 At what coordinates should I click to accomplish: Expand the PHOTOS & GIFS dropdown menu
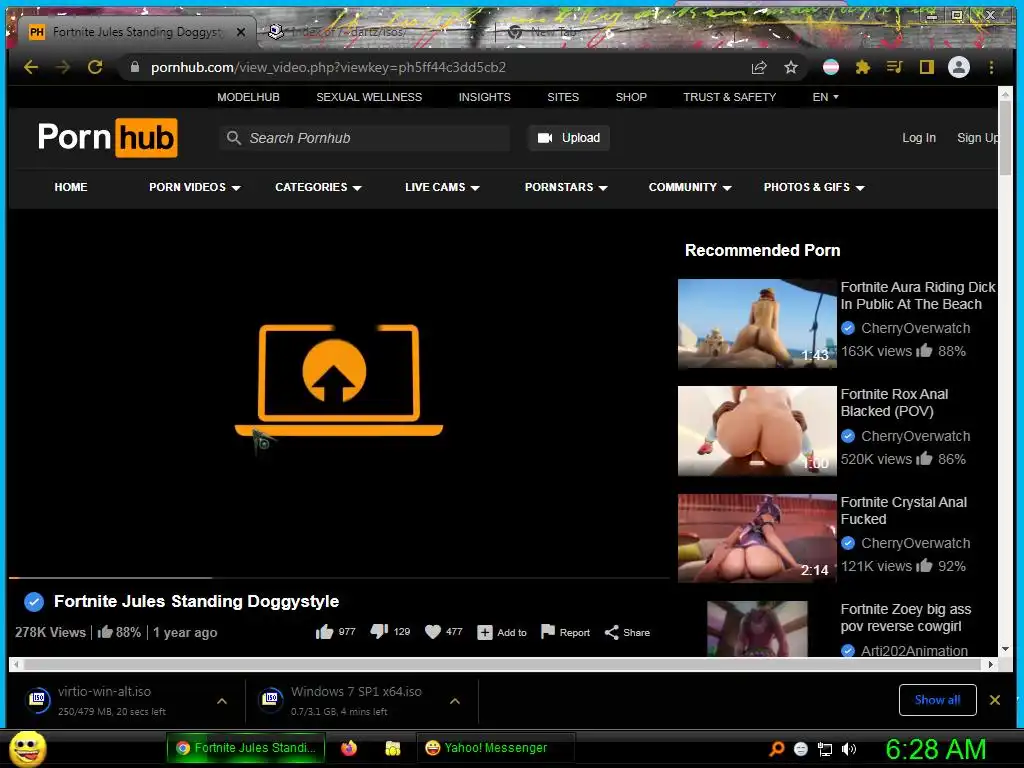(x=814, y=187)
